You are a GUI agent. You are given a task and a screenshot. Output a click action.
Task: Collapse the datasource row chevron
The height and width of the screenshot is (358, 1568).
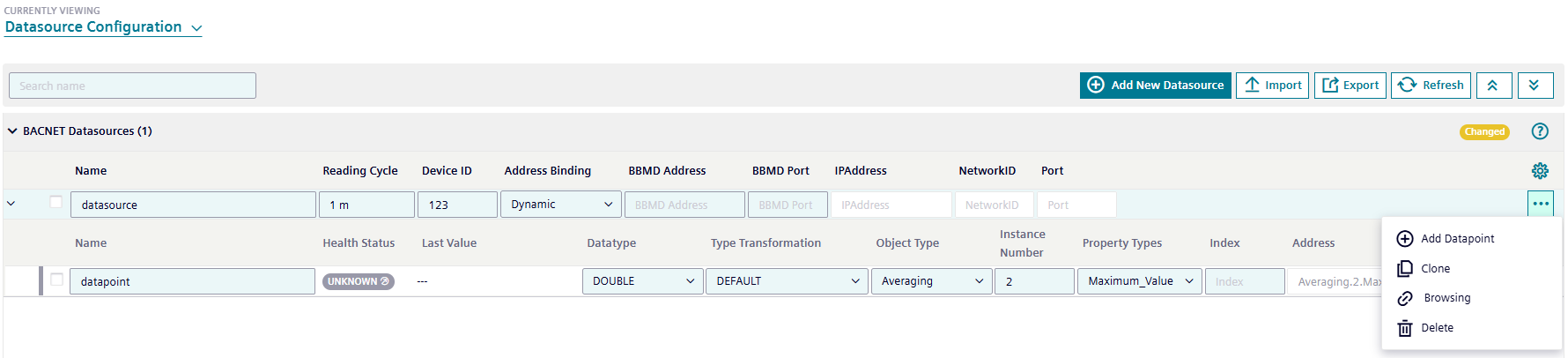[x=11, y=204]
